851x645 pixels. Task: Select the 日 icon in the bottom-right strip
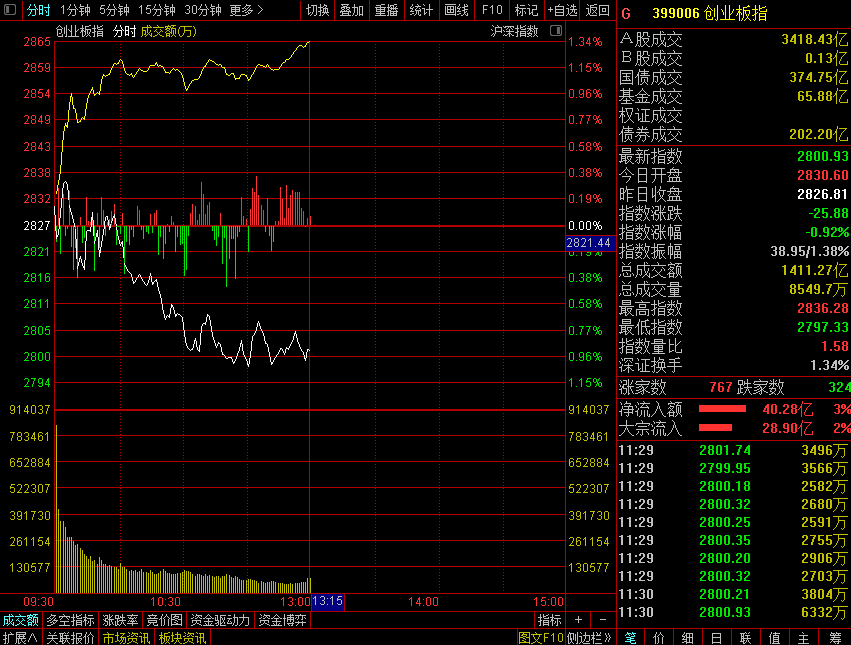tap(717, 637)
